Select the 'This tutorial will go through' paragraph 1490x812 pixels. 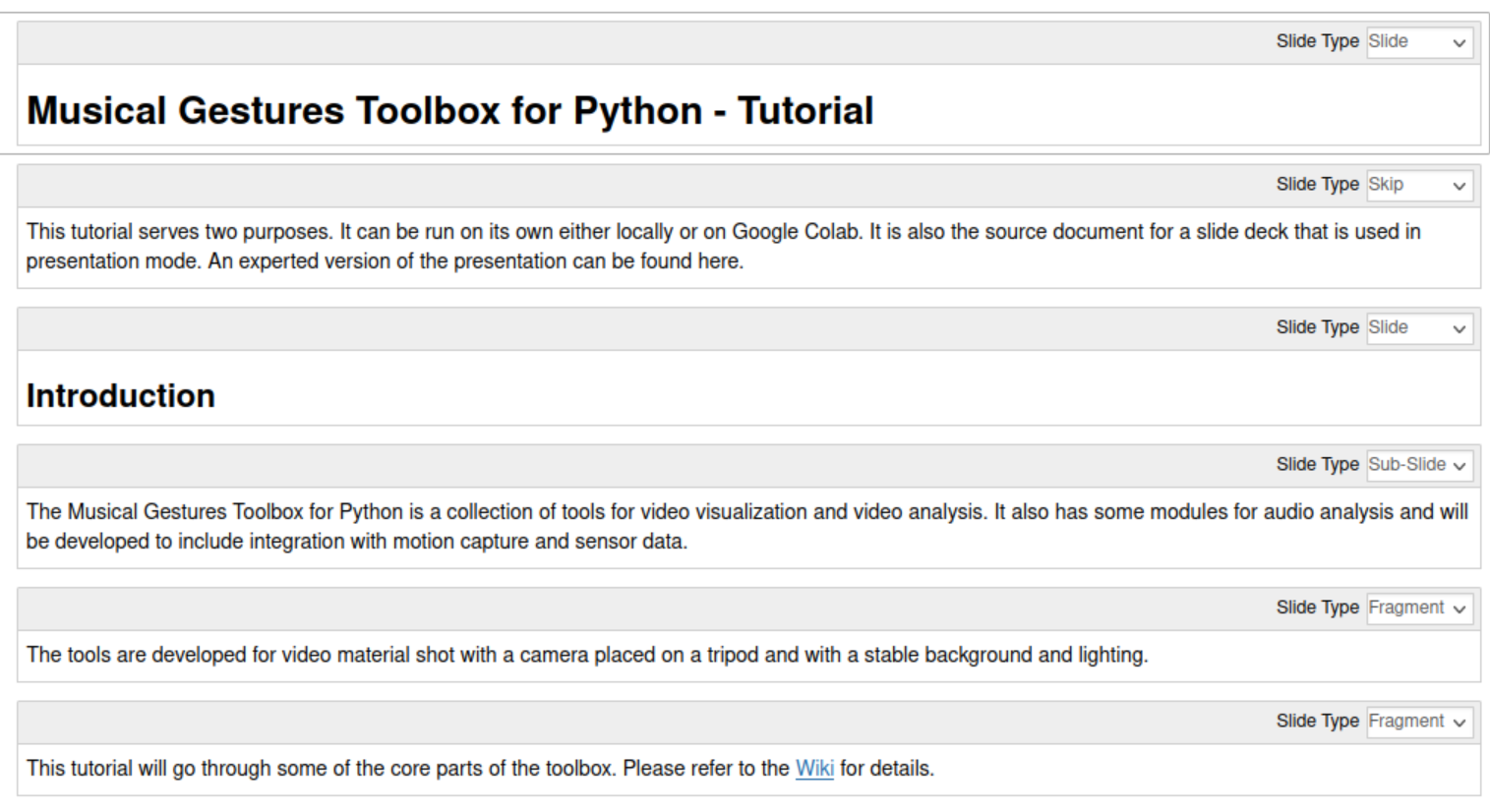[480, 769]
